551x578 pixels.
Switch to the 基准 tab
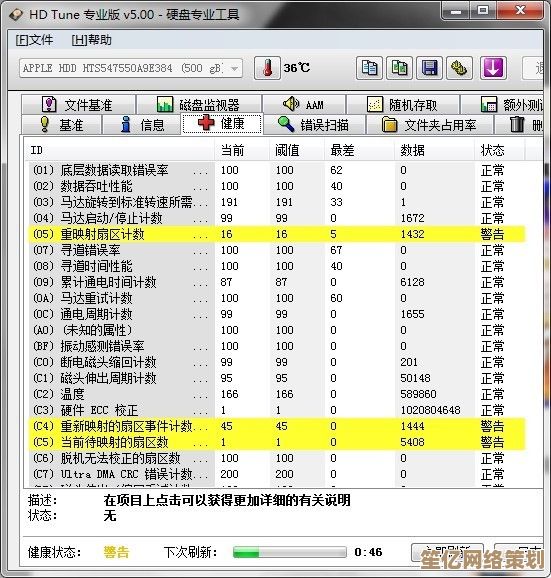[x=62, y=125]
